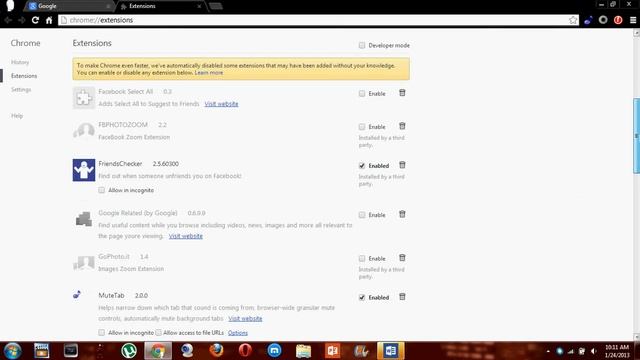Delete Google Related with its trash icon

click(402, 214)
